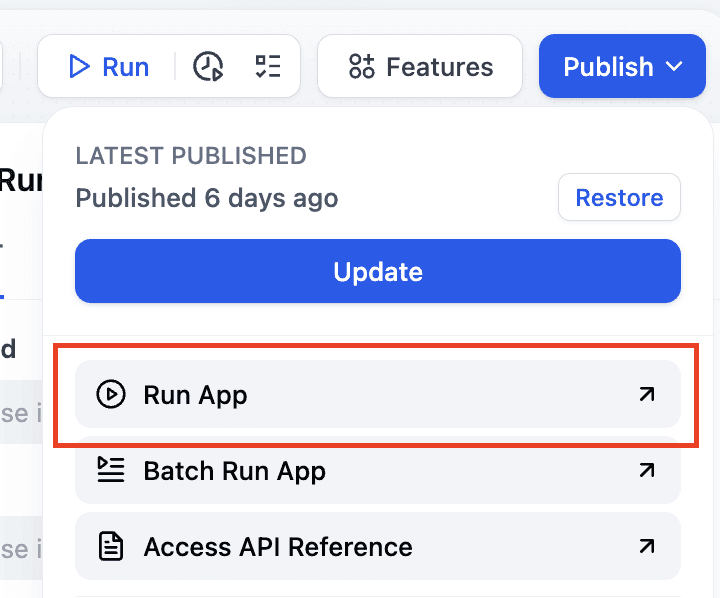Click the circled play icon for Run App

click(x=110, y=395)
